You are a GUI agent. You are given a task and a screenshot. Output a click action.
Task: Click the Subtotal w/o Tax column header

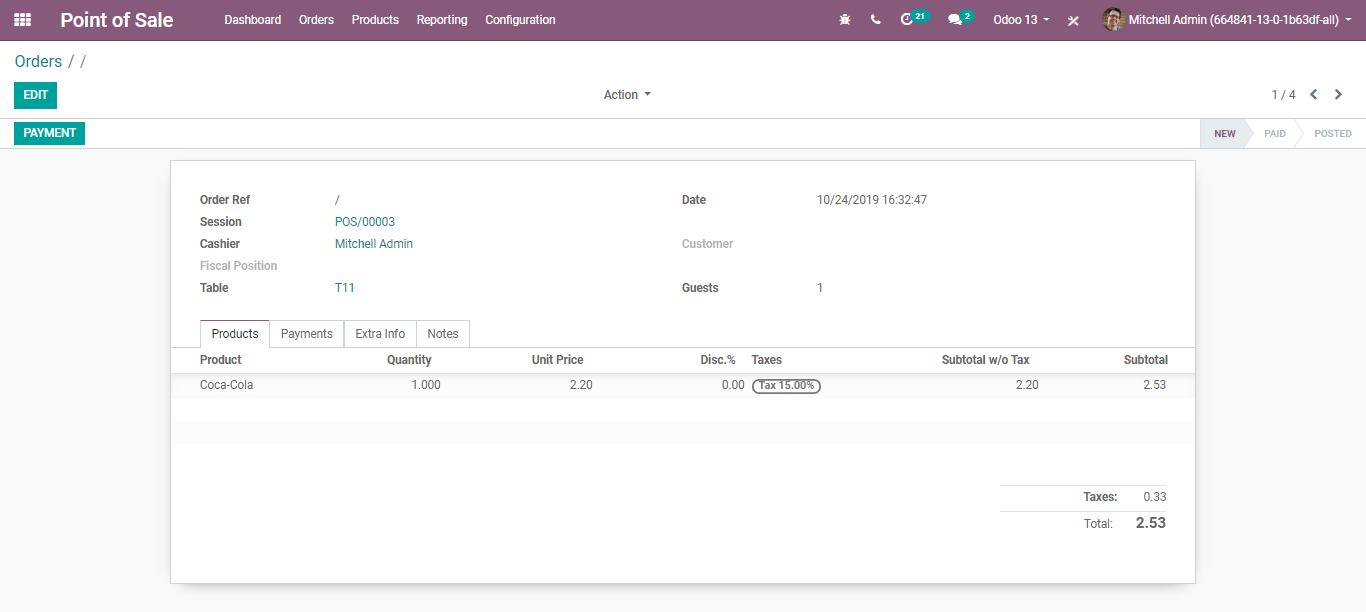tap(985, 360)
